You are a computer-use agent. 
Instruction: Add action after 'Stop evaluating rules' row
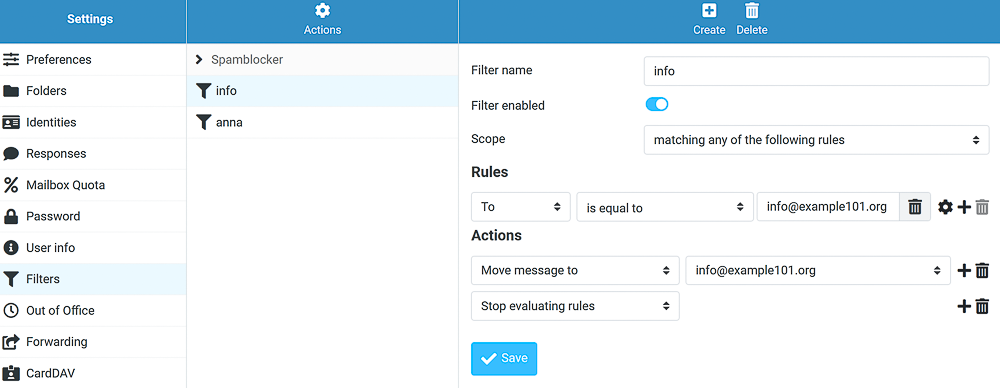[964, 306]
